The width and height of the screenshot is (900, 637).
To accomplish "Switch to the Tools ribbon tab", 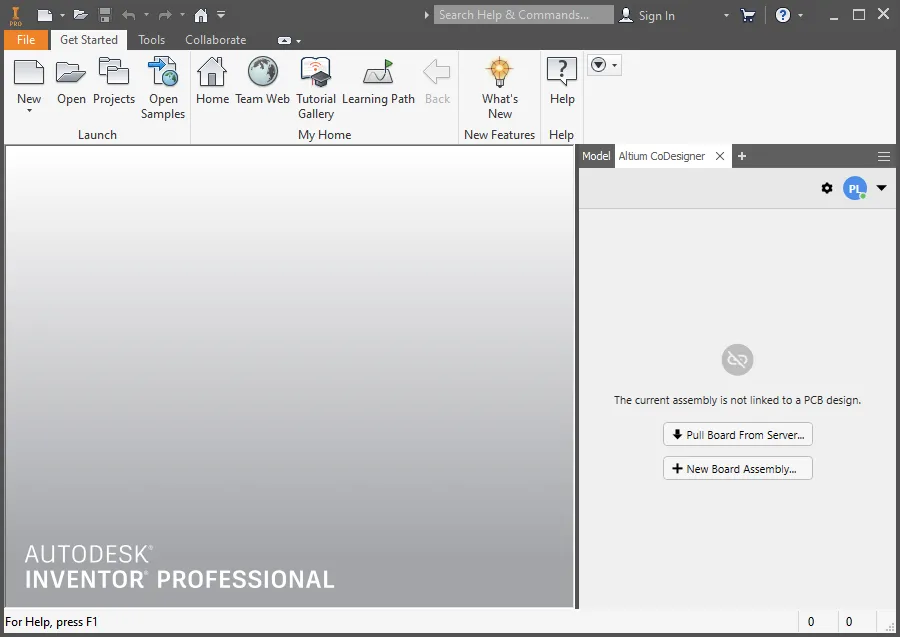I will point(152,40).
